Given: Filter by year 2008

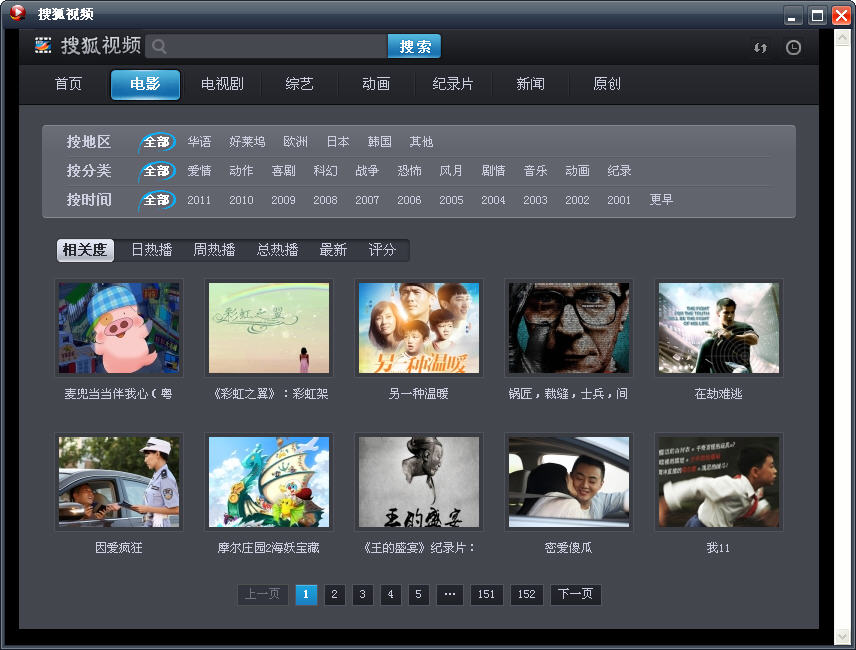Looking at the screenshot, I should point(325,200).
